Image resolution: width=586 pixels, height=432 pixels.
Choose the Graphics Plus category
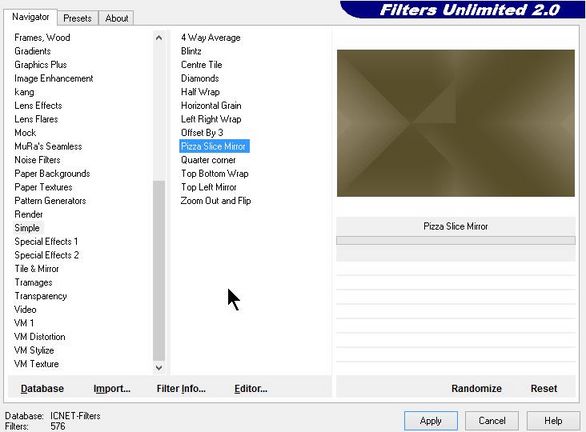[x=40, y=65]
